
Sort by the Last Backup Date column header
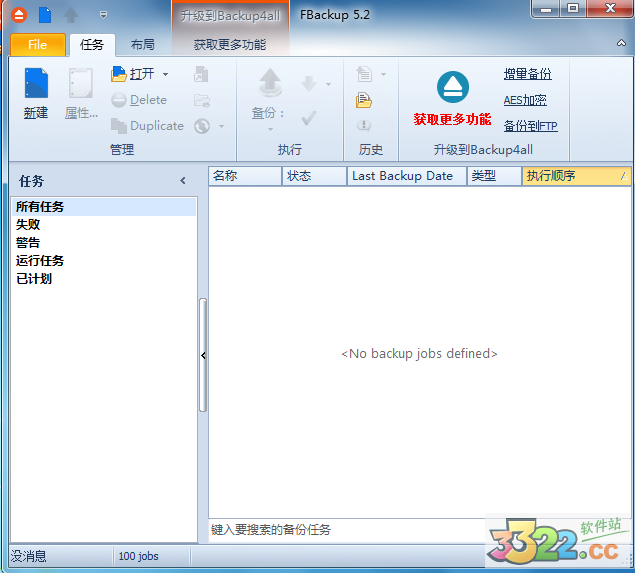[x=407, y=176]
